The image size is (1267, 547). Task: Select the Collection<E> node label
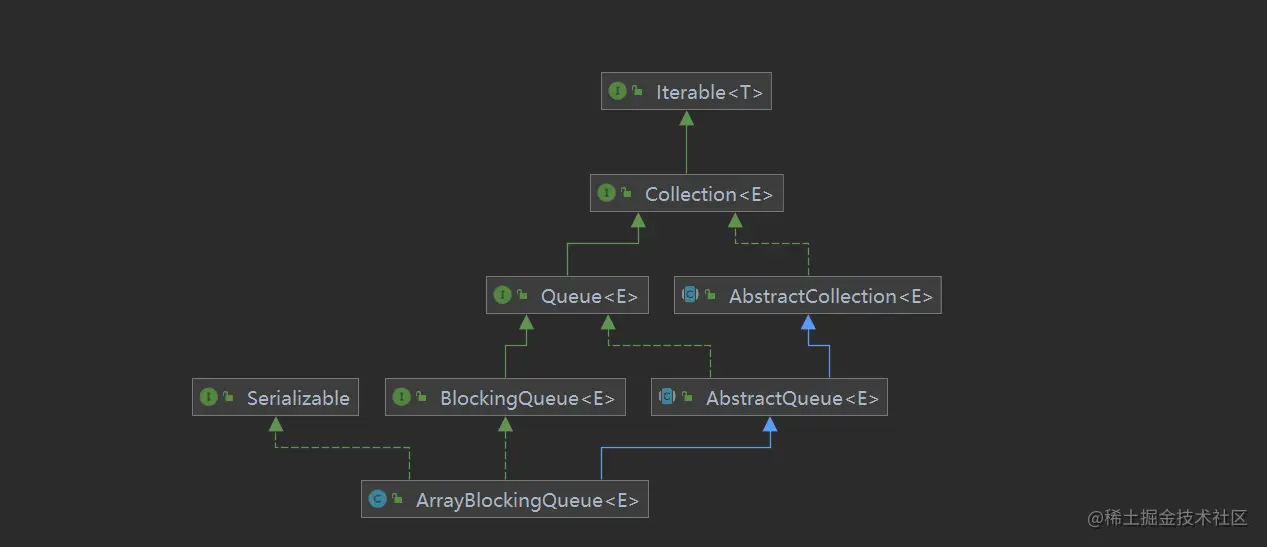pyautogui.click(x=708, y=194)
